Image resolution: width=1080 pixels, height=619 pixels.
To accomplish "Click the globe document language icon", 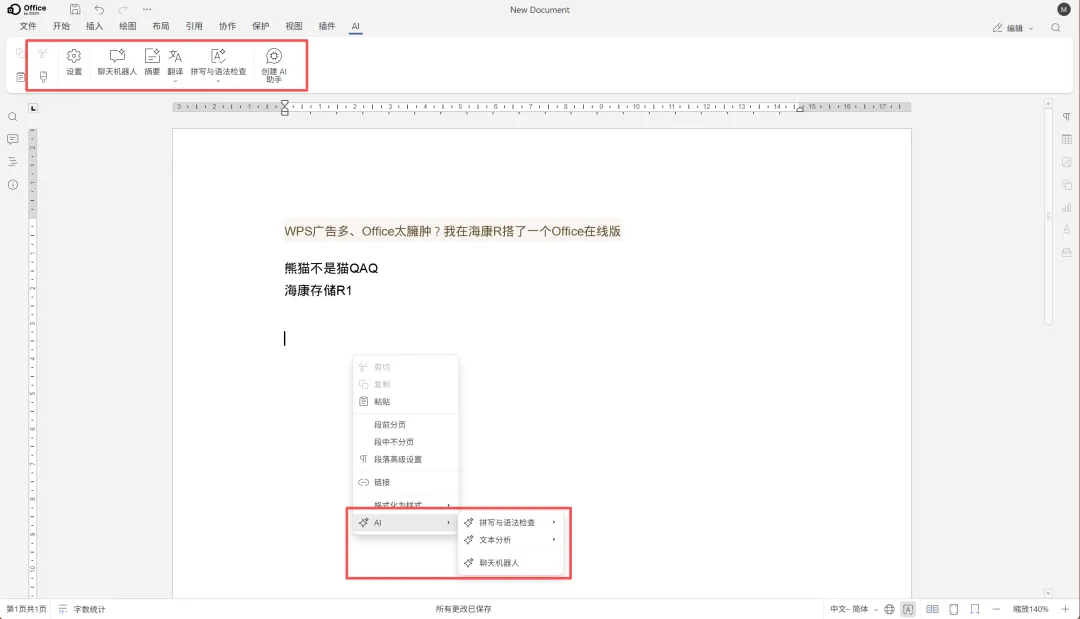I will (x=889, y=609).
